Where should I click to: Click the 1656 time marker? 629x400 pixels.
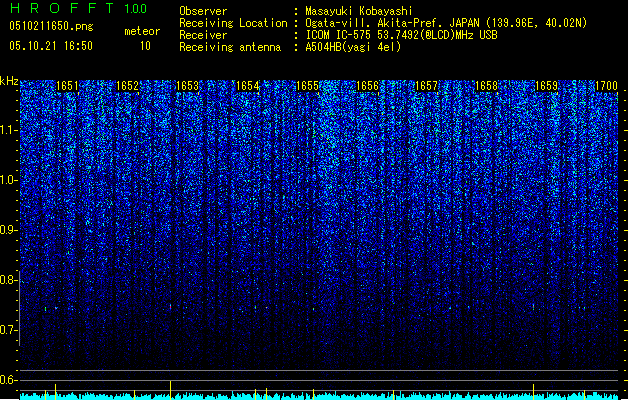tap(367, 86)
